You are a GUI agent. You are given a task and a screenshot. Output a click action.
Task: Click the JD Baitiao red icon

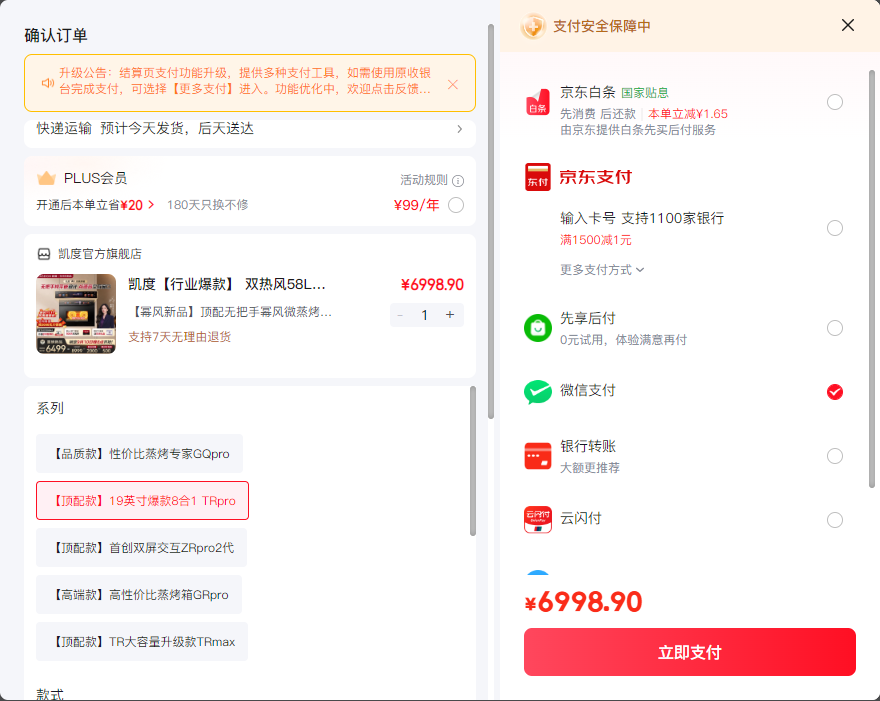[x=537, y=102]
